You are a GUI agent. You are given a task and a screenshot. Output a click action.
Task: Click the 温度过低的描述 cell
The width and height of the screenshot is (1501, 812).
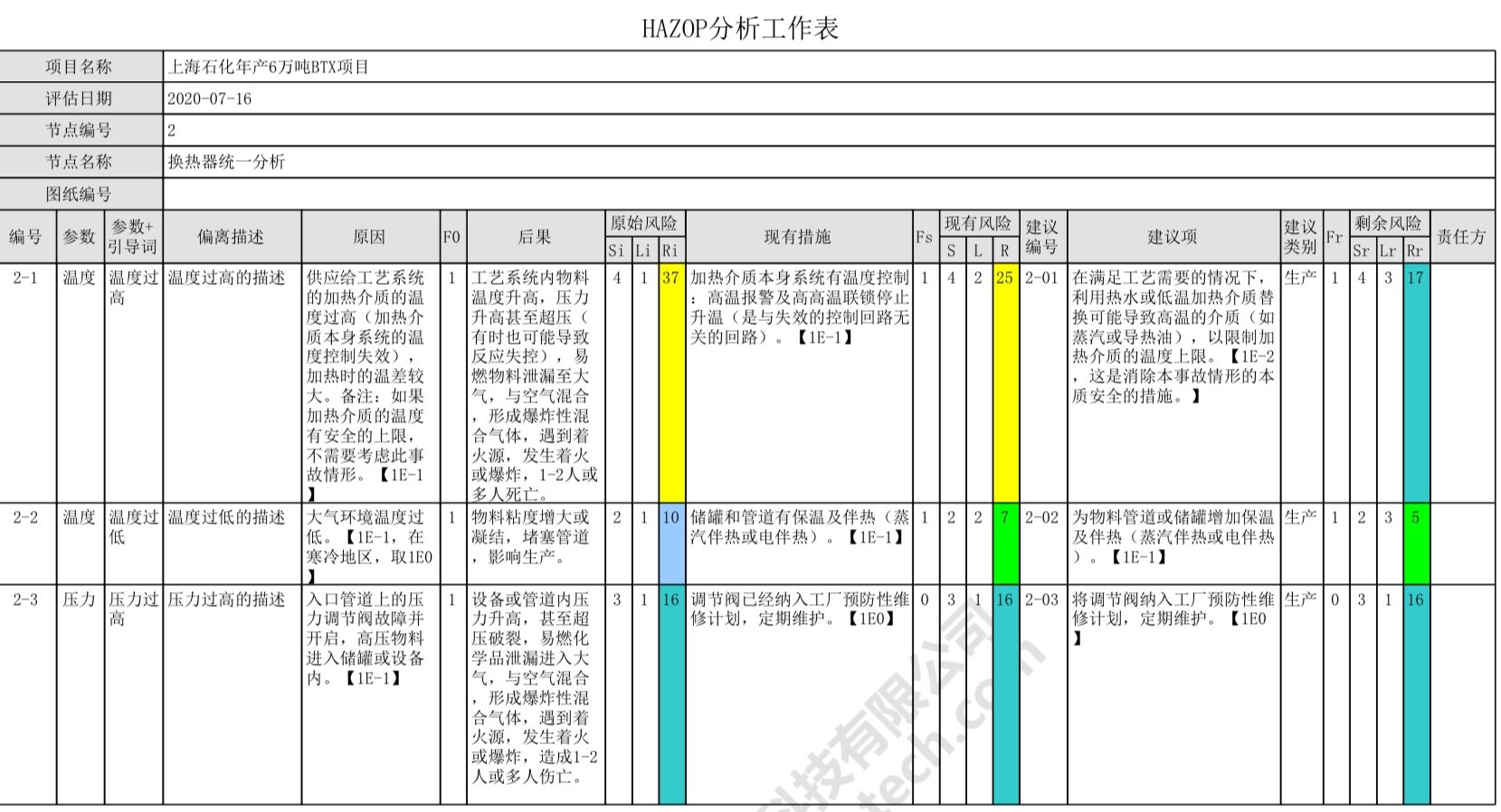pos(232,543)
